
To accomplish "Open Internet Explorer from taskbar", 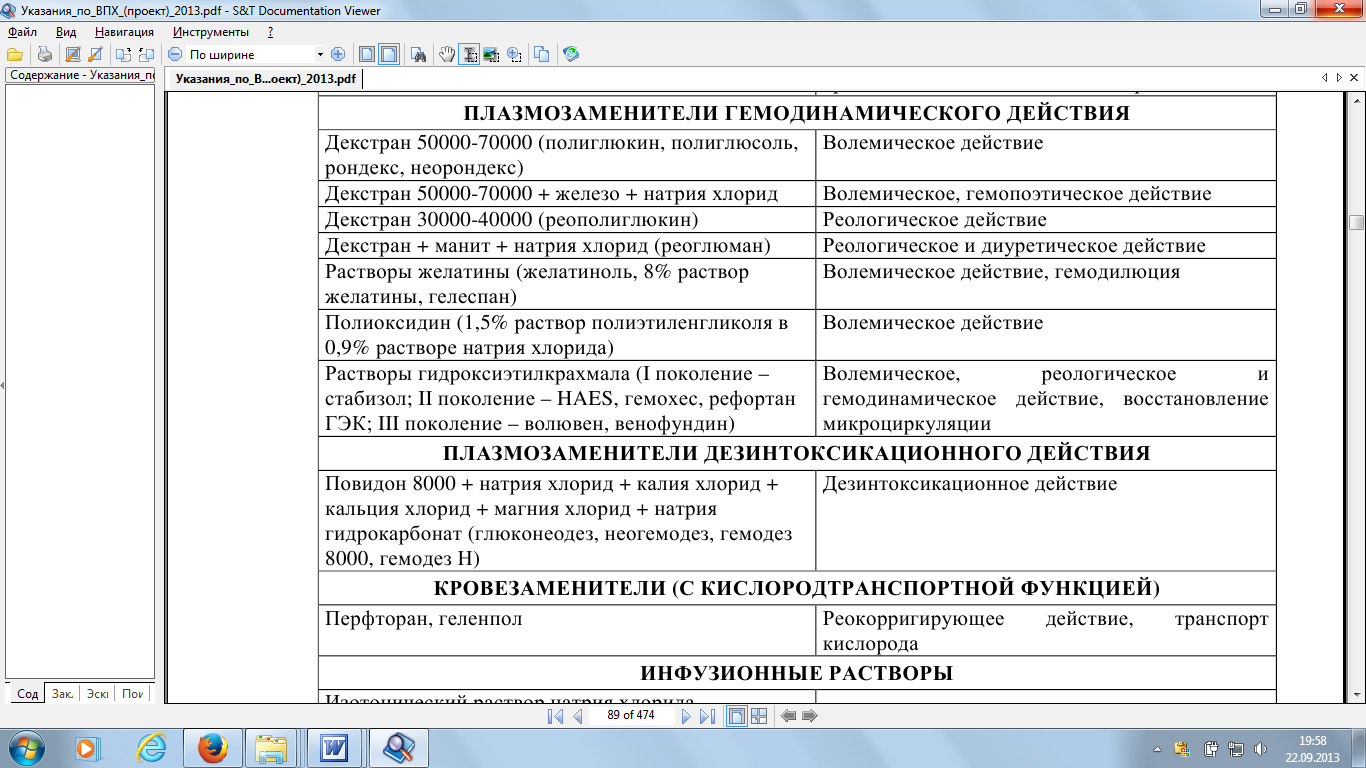I will pos(152,747).
